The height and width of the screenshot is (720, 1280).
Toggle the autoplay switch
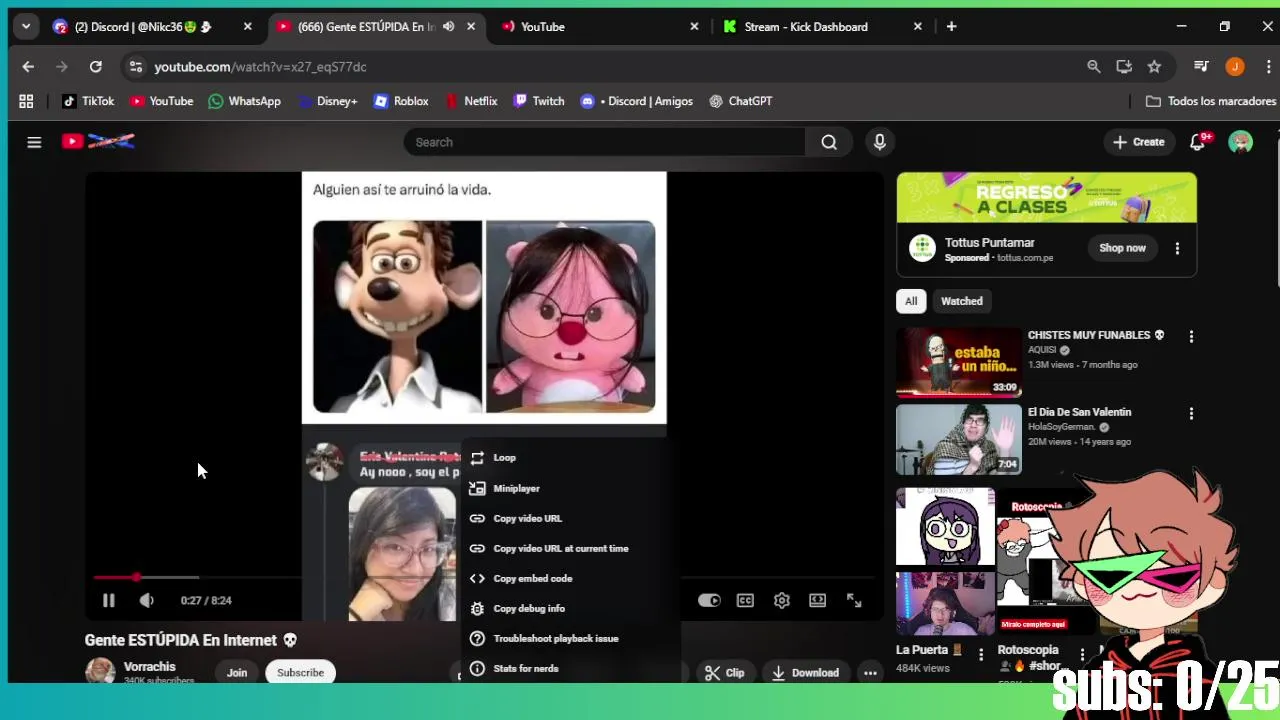click(709, 600)
